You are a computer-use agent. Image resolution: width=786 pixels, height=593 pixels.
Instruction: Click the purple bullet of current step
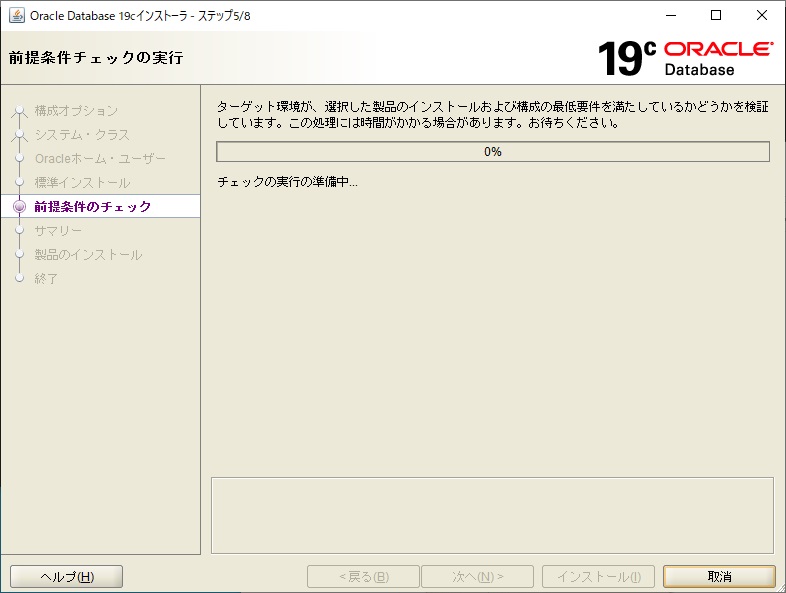(x=20, y=207)
